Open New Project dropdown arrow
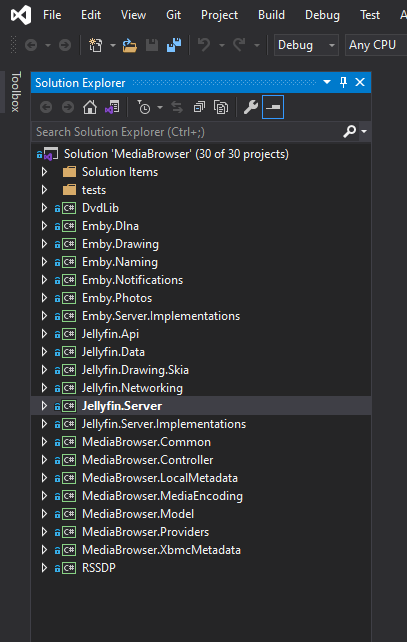 pyautogui.click(x=113, y=45)
